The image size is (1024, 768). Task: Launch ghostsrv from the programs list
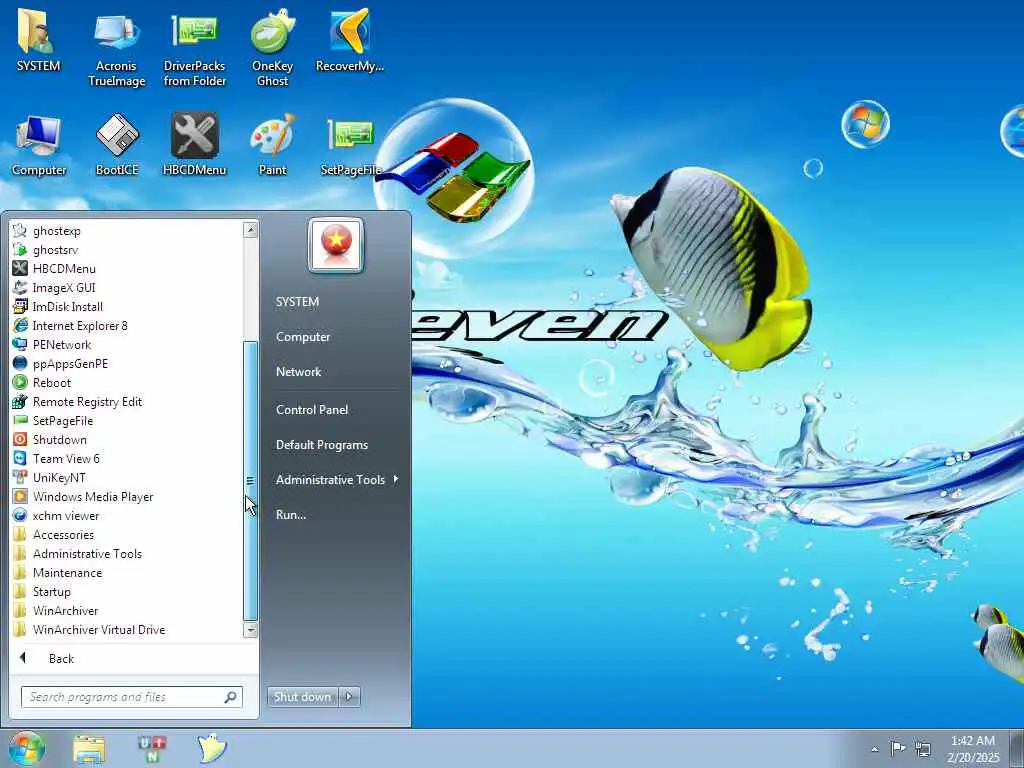coord(127,249)
